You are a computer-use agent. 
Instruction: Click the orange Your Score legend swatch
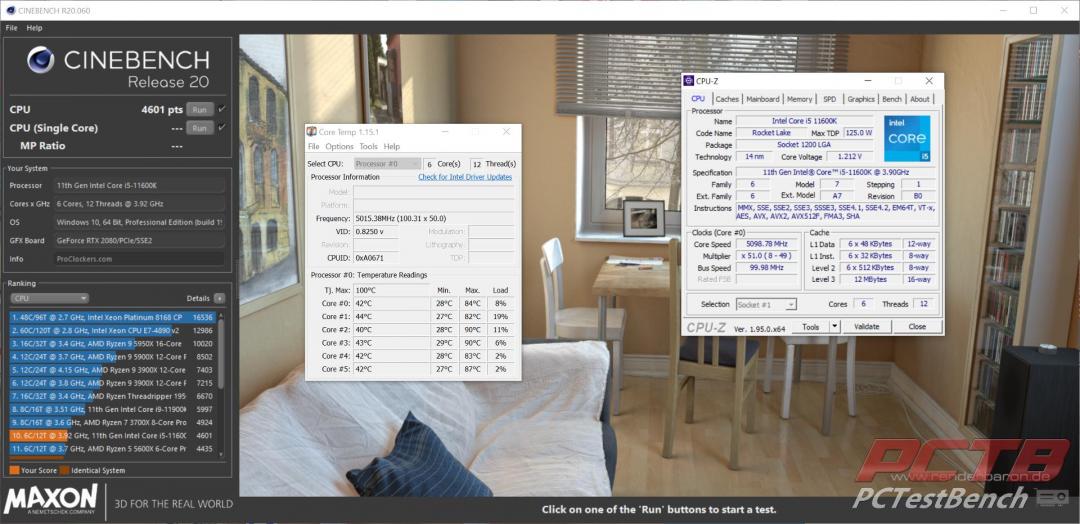14,470
